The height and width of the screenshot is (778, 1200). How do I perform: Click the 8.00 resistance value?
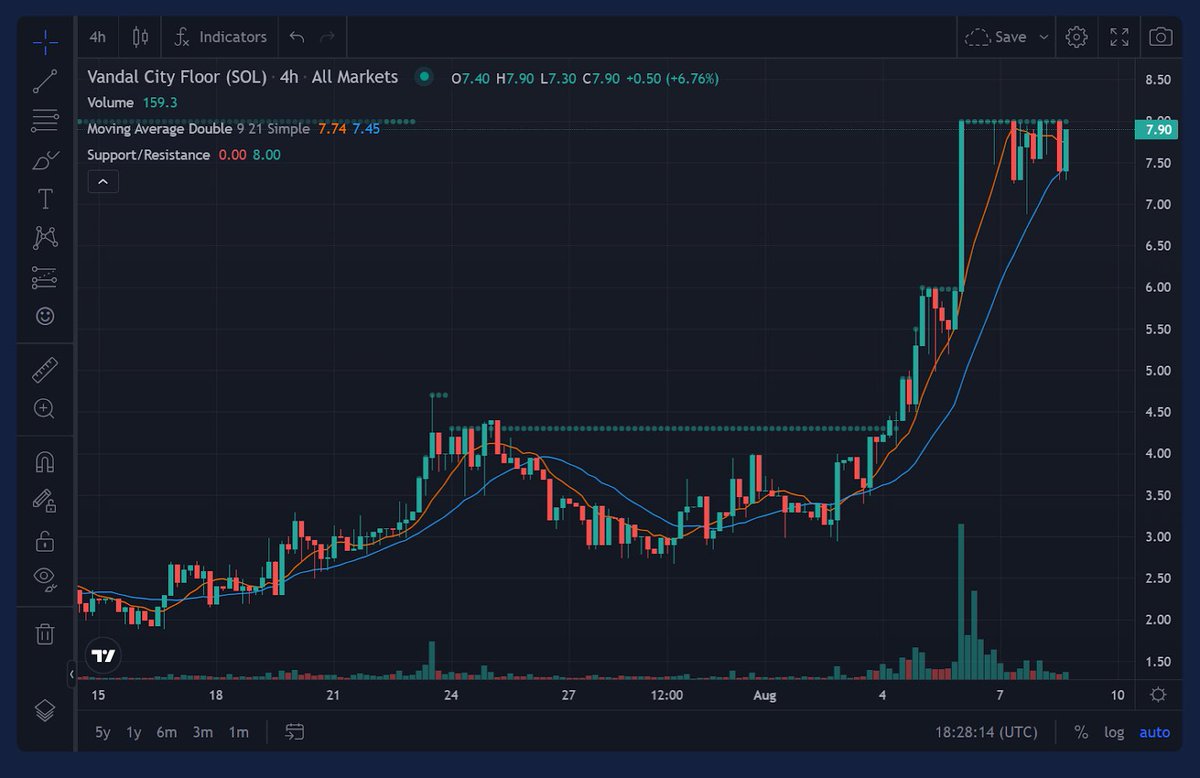[x=266, y=155]
